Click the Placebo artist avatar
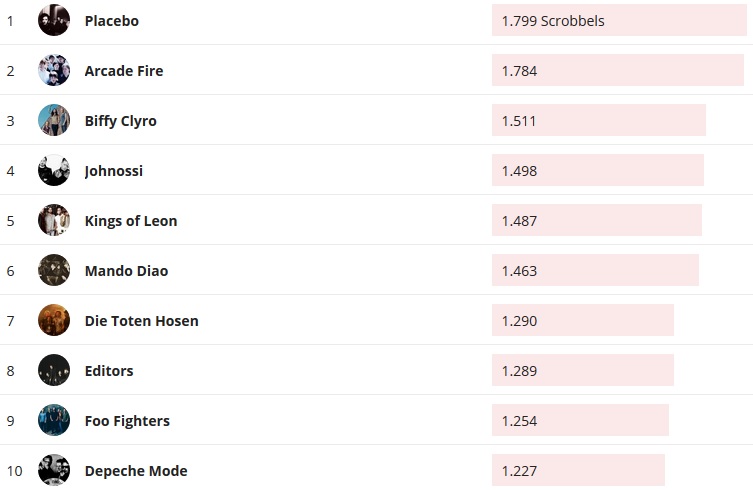This screenshot has width=753, height=492. click(54, 20)
